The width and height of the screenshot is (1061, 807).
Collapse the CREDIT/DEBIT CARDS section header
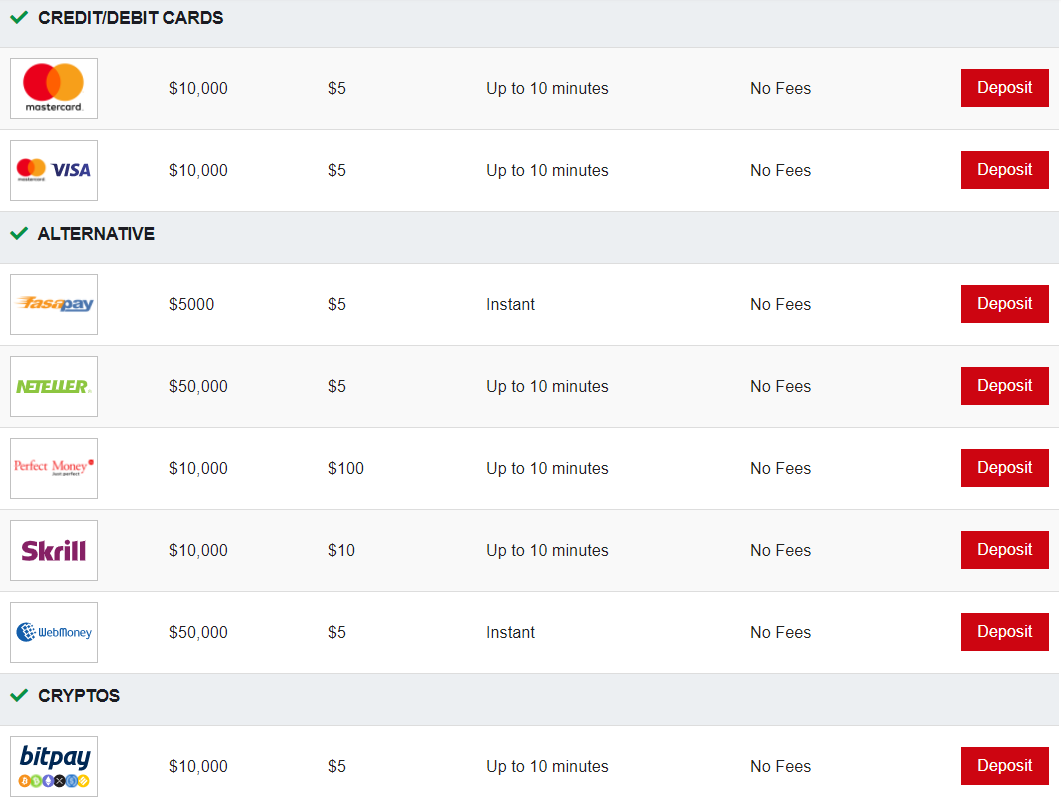point(529,23)
